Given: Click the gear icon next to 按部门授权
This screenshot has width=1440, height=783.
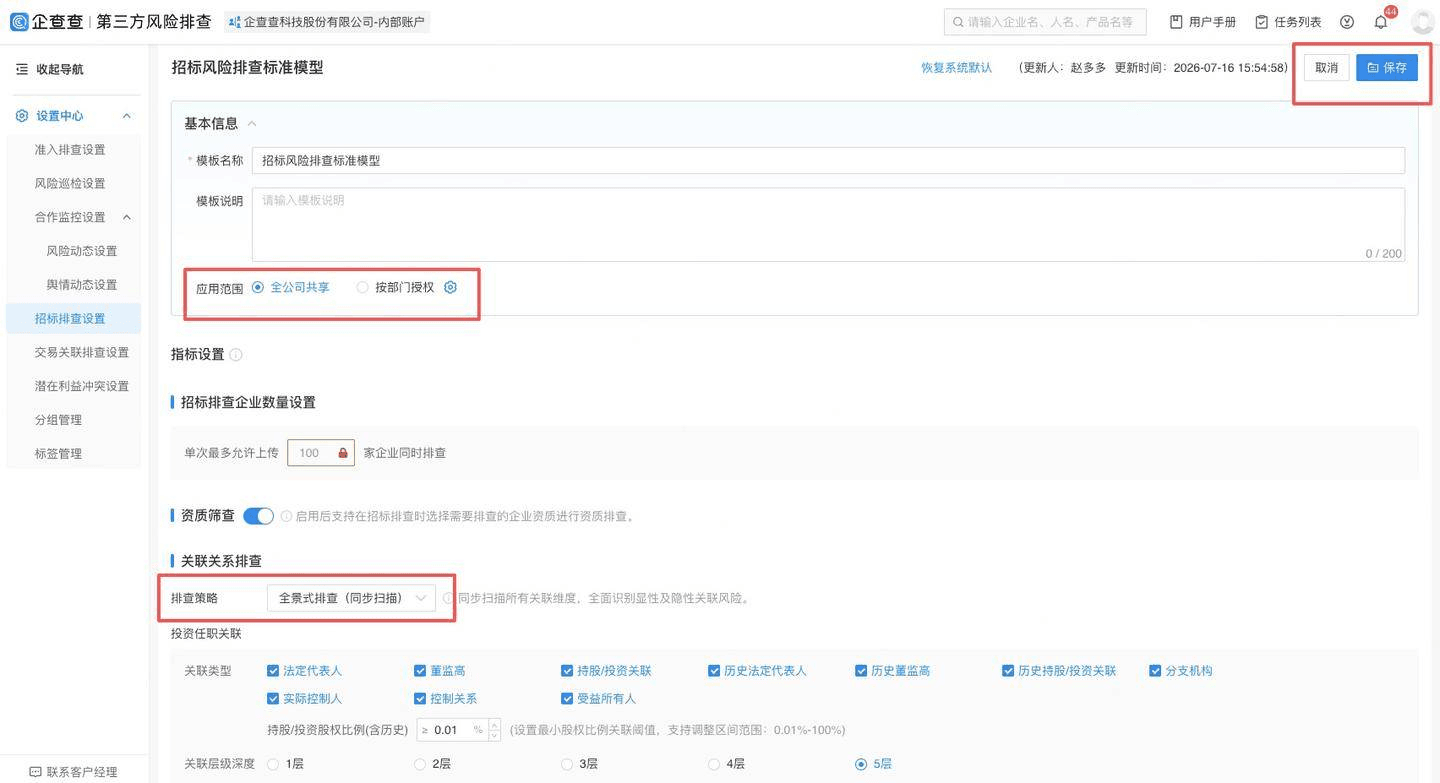Looking at the screenshot, I should click(x=450, y=287).
